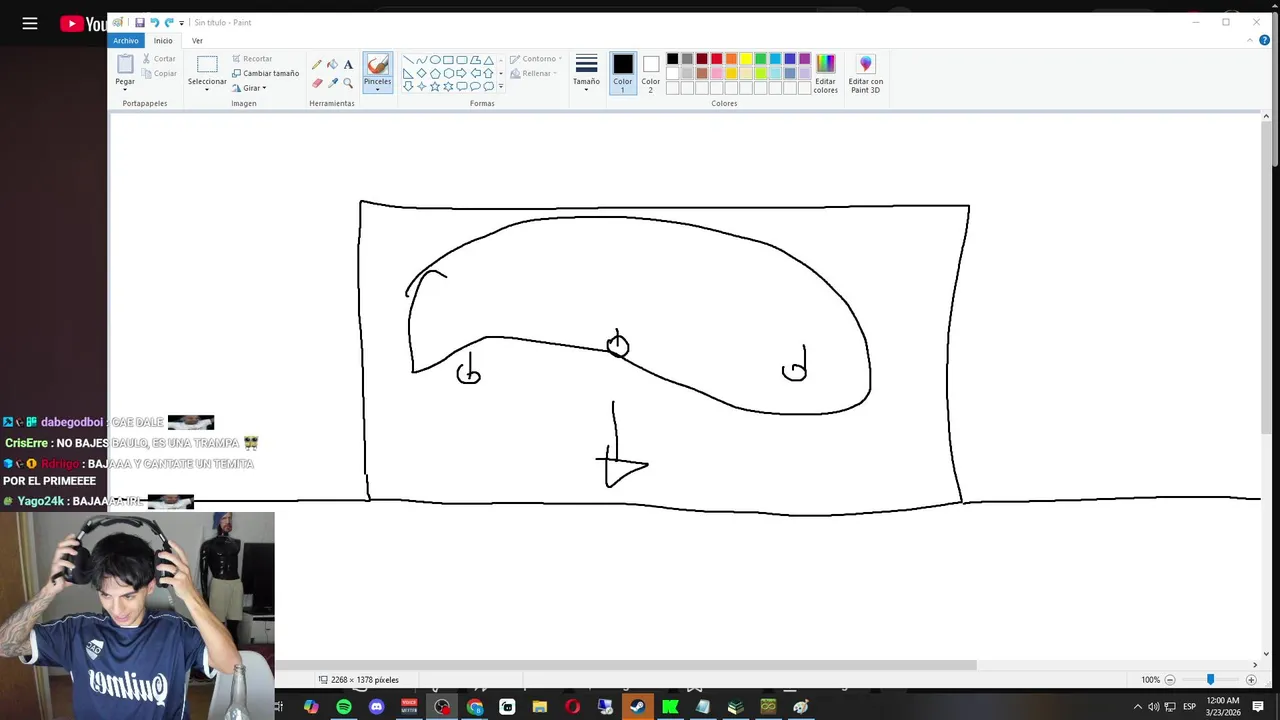Choose the Pentagon shape in Formas
The image size is (1280, 720).
pyautogui.click(x=435, y=73)
